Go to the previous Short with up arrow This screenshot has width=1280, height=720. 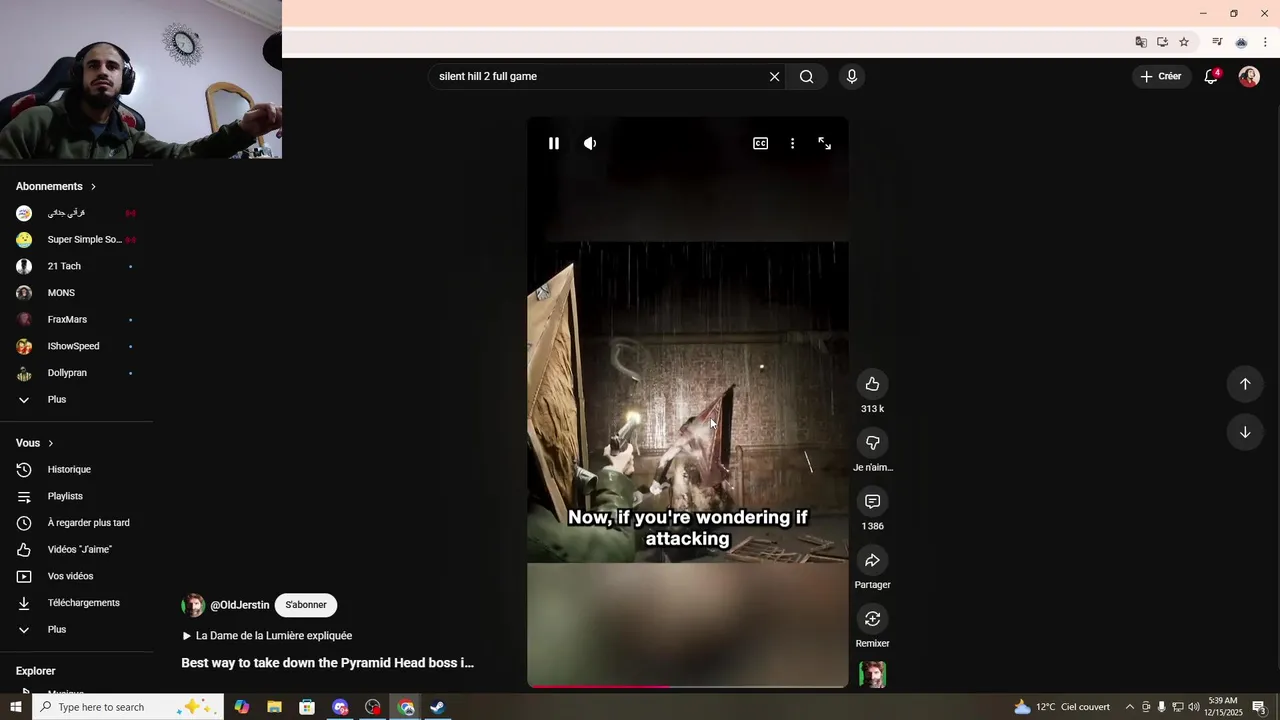pyautogui.click(x=1245, y=384)
